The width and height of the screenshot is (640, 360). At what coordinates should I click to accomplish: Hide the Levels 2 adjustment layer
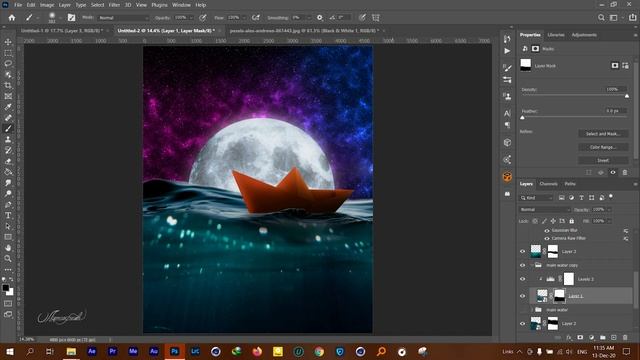pos(522,279)
